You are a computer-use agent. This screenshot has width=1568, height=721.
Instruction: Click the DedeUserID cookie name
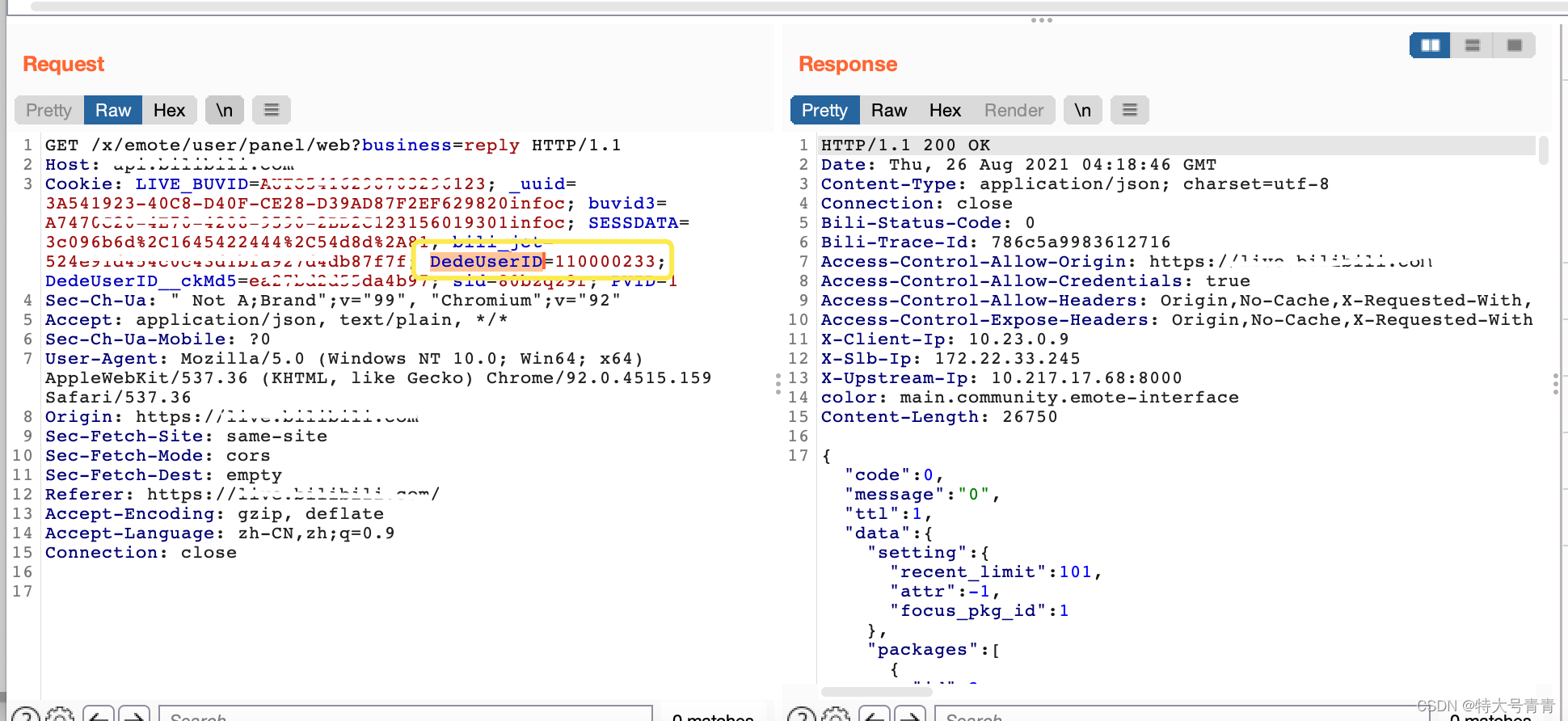coord(487,261)
